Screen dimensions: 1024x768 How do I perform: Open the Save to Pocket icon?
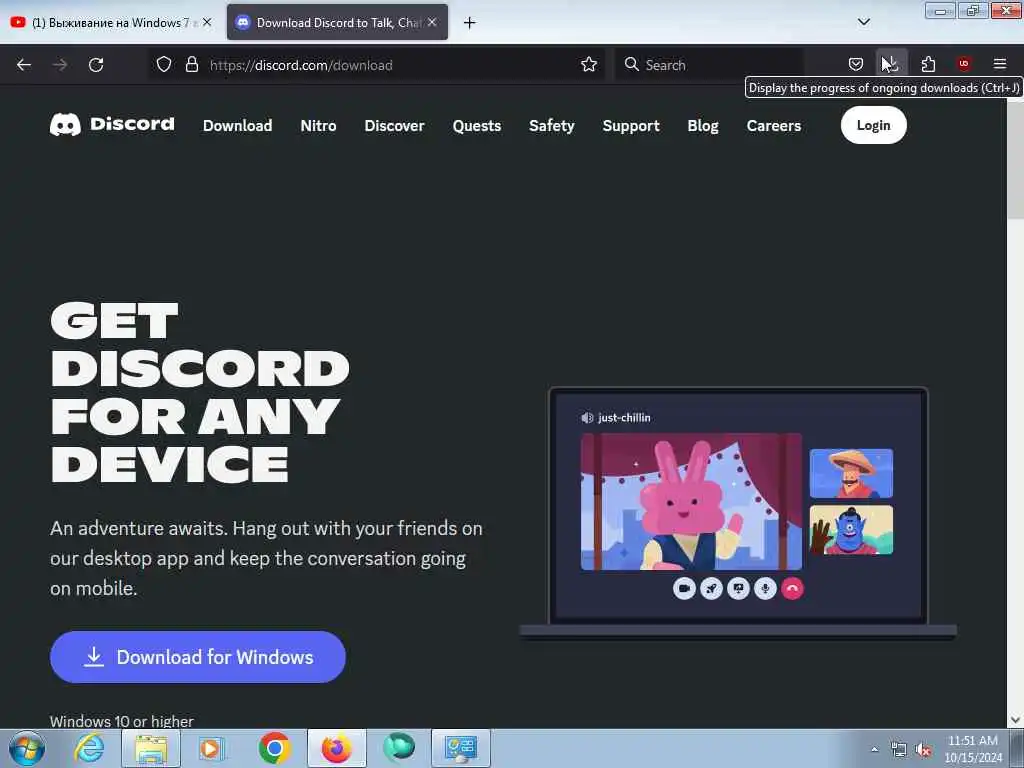coord(856,65)
